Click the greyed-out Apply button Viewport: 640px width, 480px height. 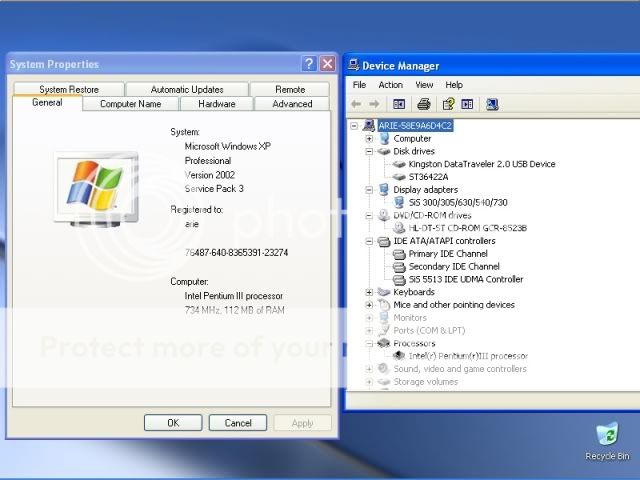302,423
